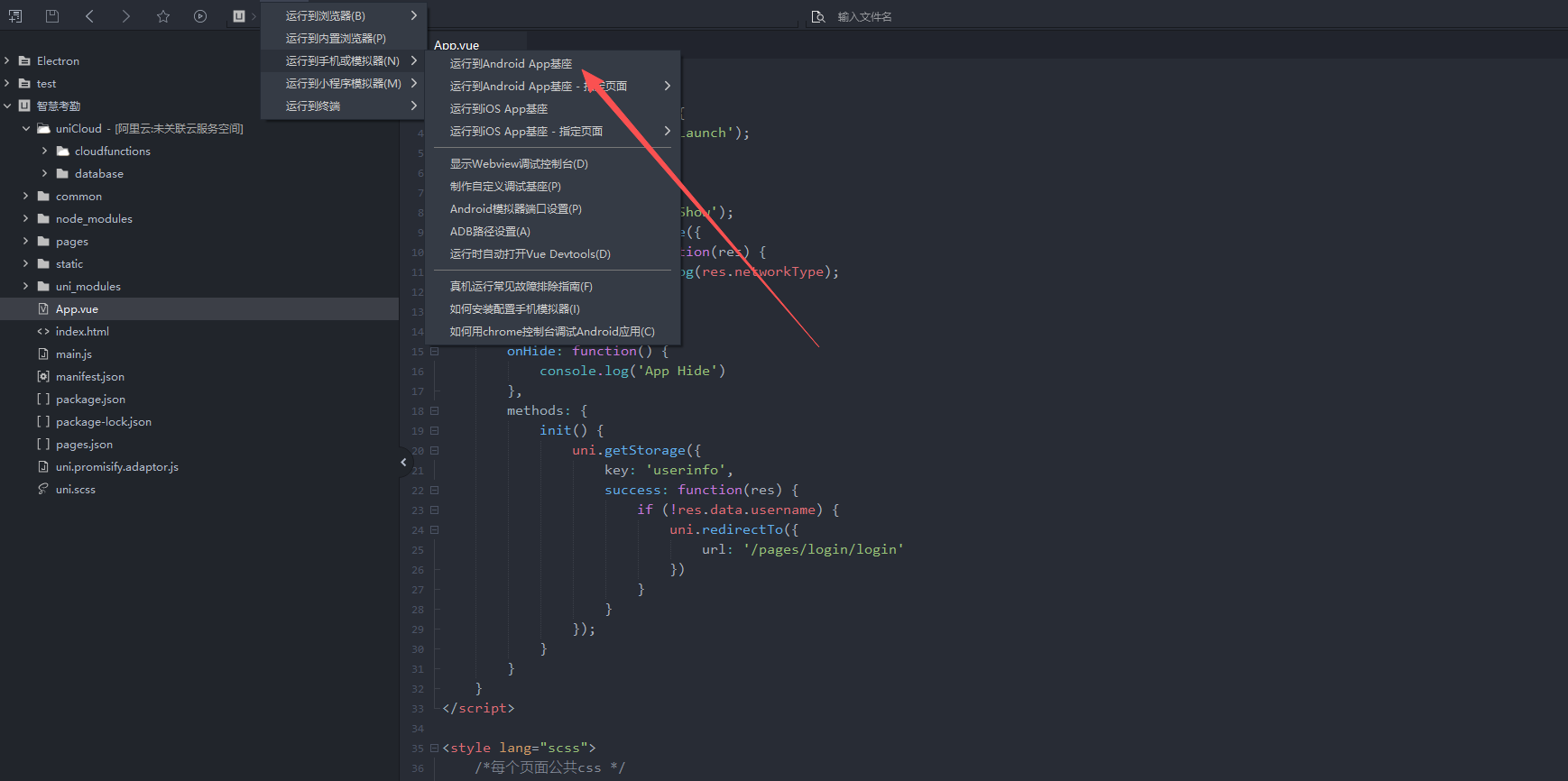Click the new file toolbar icon
This screenshot has width=1568, height=781.
[x=15, y=16]
